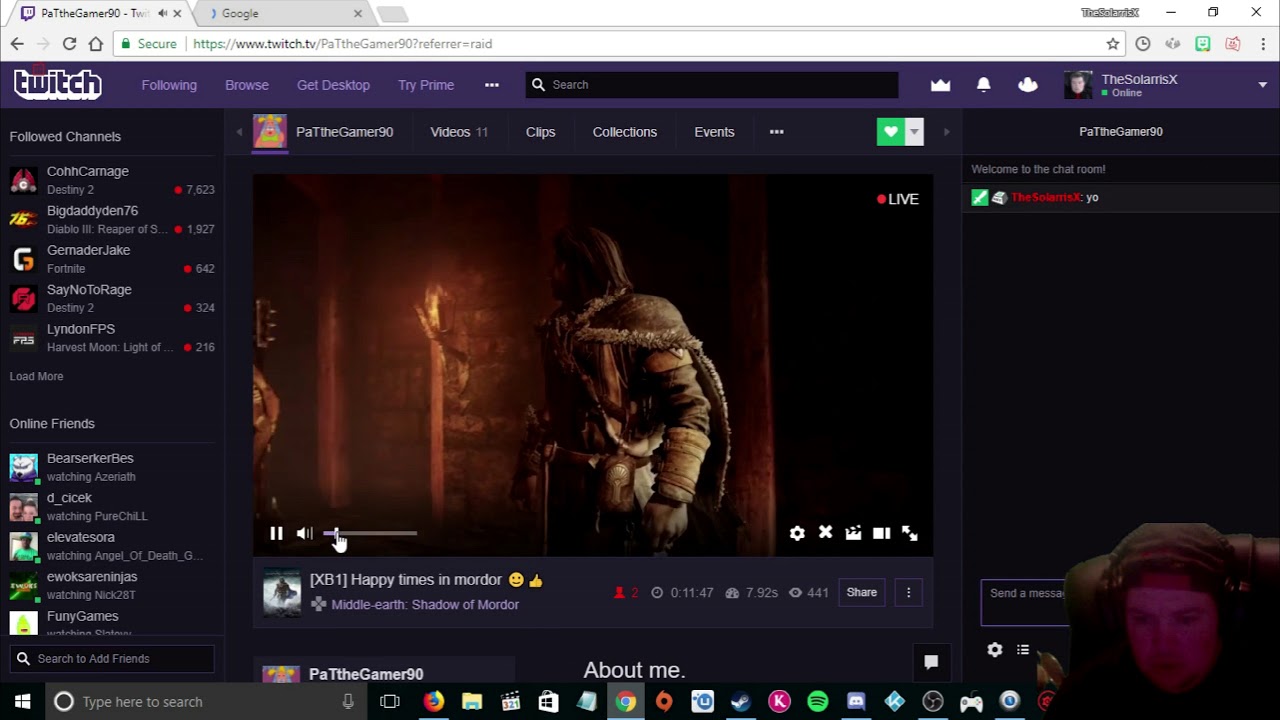This screenshot has width=1280, height=720.
Task: Collapse left channel arrow
Action: coord(239,132)
